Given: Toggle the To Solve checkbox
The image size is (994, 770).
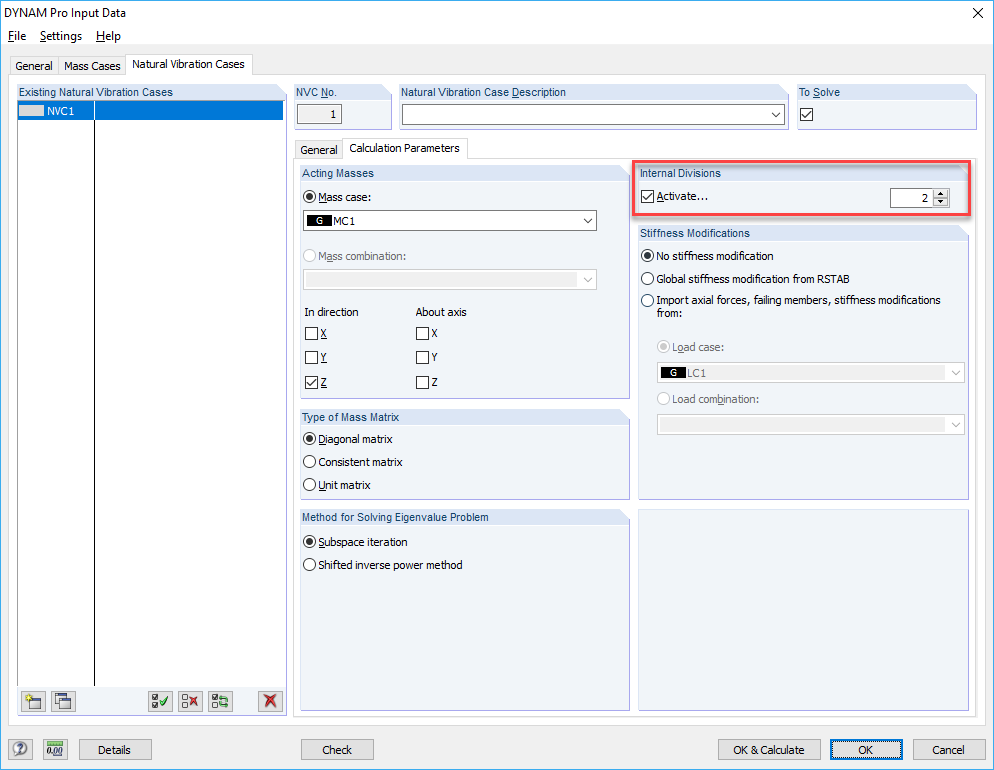Looking at the screenshot, I should pos(806,115).
